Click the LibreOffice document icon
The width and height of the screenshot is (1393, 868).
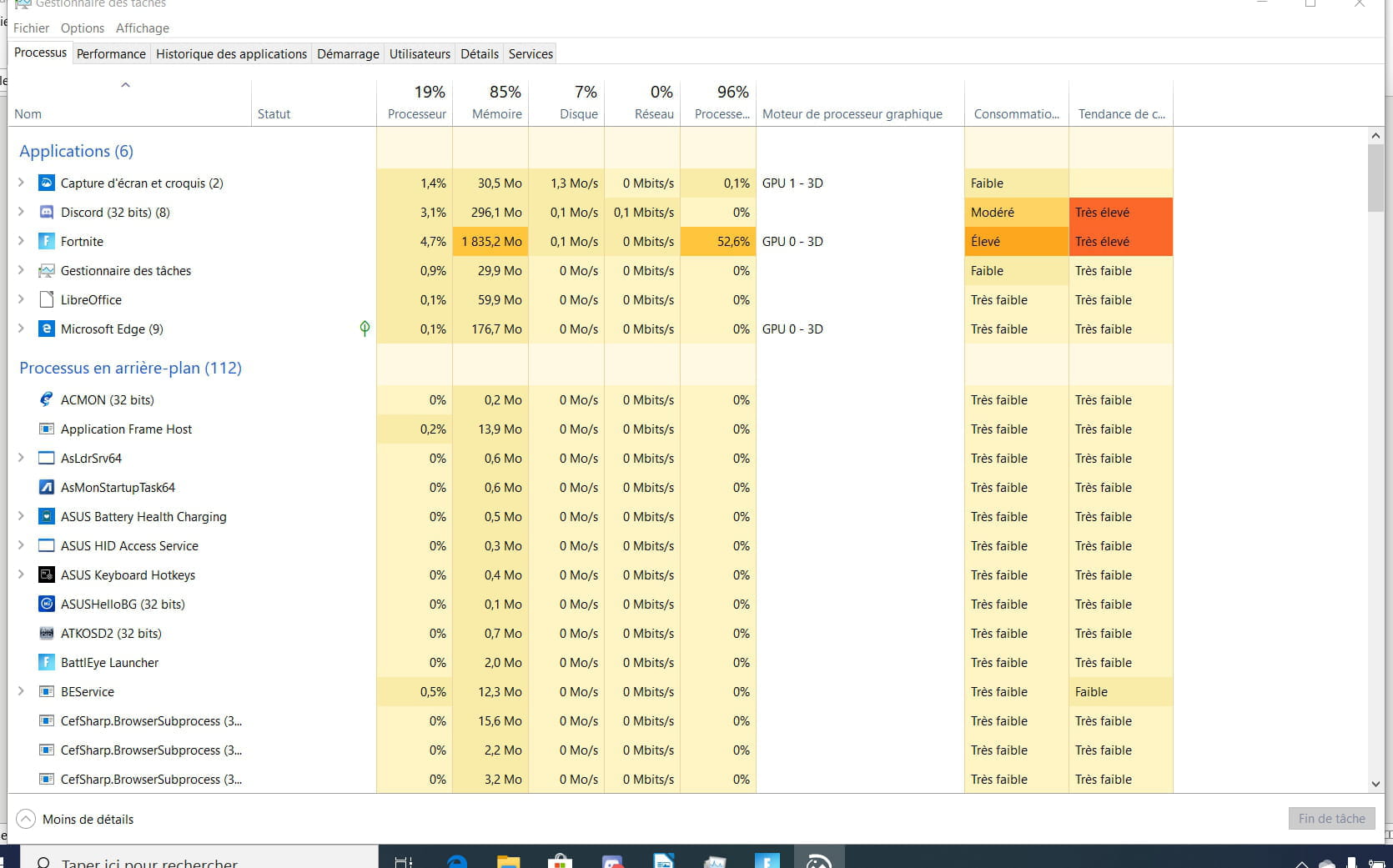47,299
